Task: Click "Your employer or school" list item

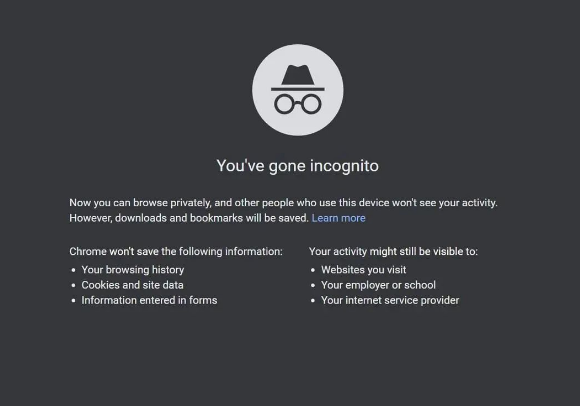Action: pyautogui.click(x=378, y=285)
